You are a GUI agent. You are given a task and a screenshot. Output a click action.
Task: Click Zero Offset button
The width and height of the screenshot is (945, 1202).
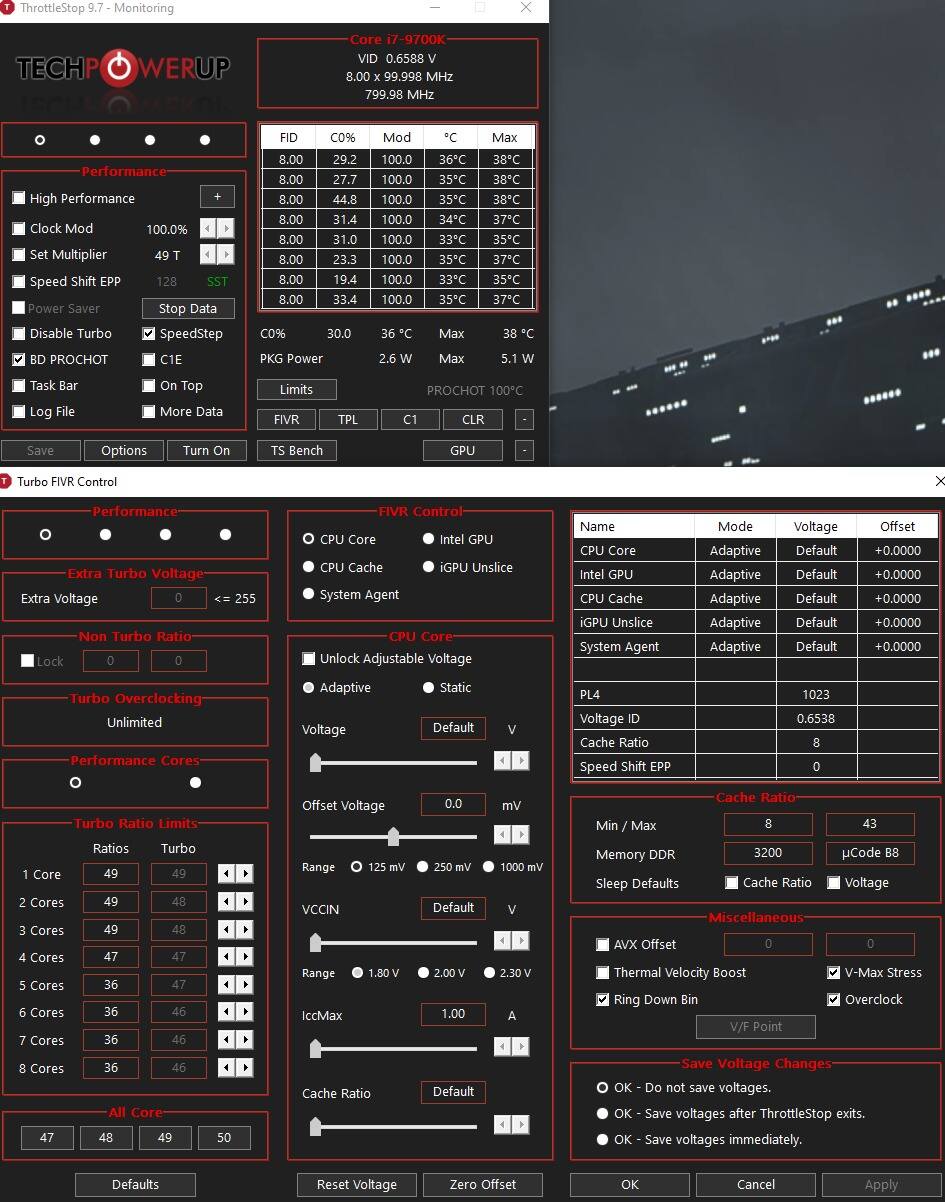coord(483,1184)
